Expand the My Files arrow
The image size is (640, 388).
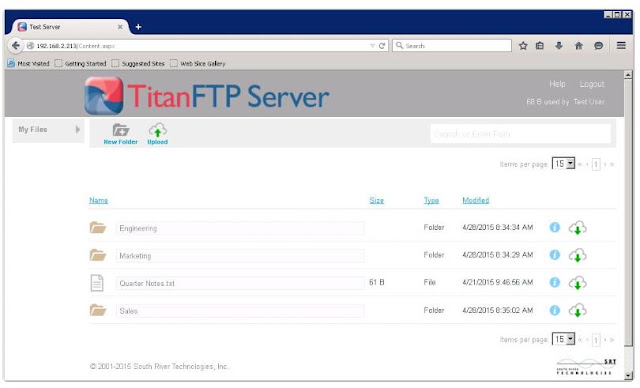pyautogui.click(x=78, y=129)
